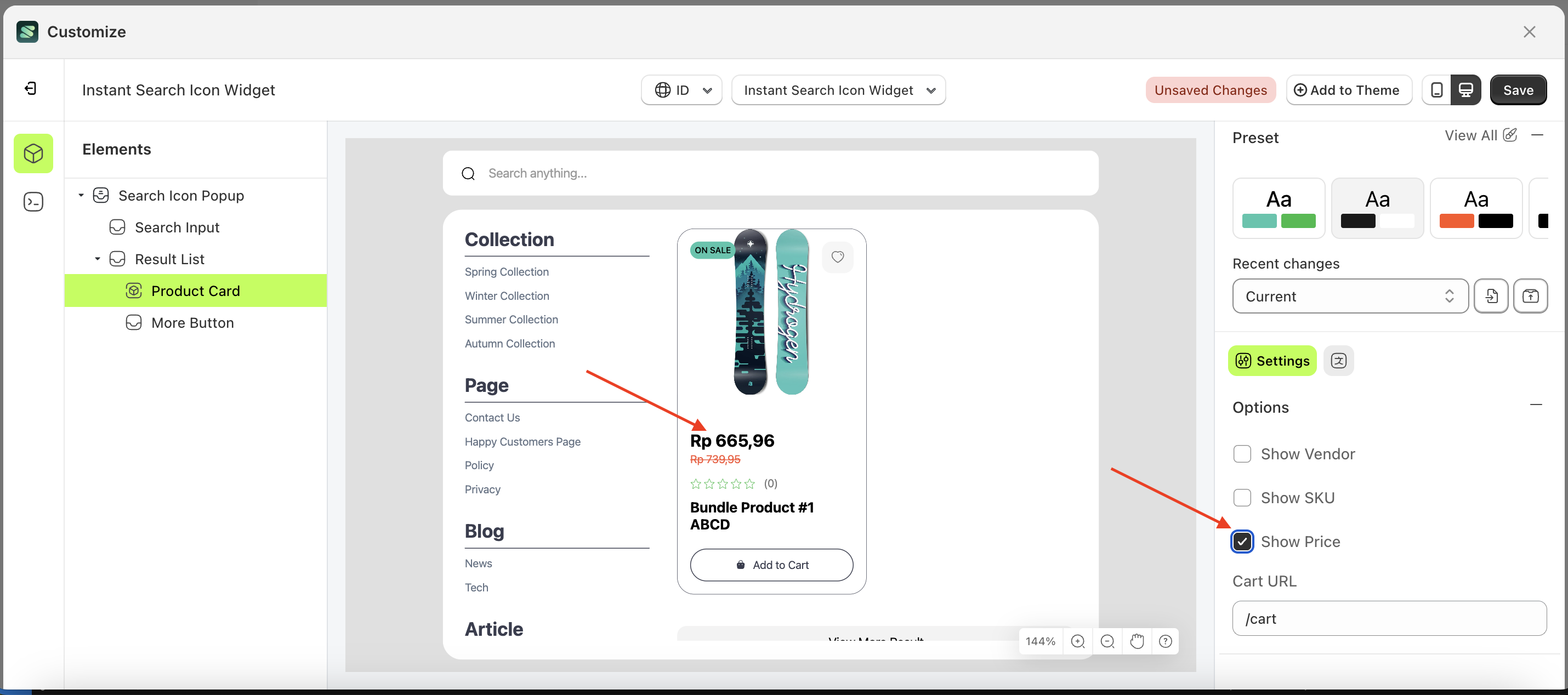Image resolution: width=1568 pixels, height=695 pixels.
Task: Click the import icon beside Recent changes dropdown
Action: point(1491,296)
